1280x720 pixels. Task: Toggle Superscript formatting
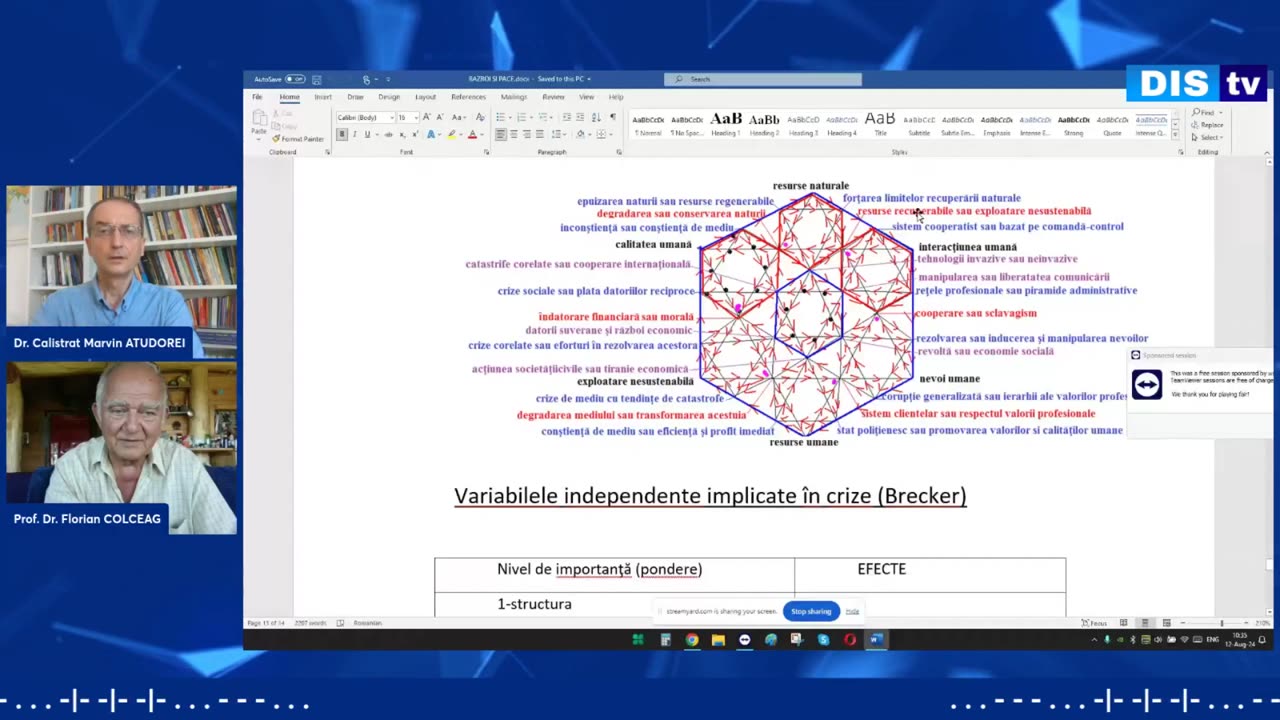(x=415, y=134)
